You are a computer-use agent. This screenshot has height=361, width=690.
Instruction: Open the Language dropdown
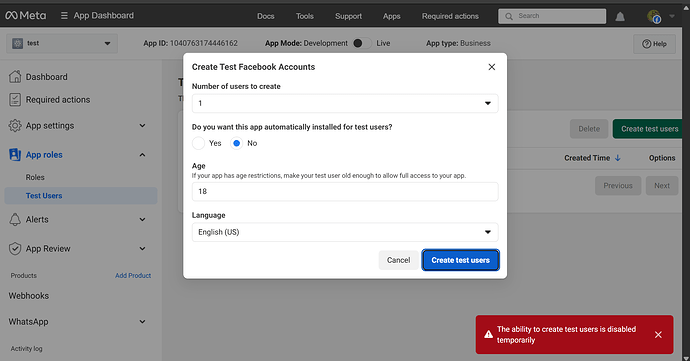[345, 232]
